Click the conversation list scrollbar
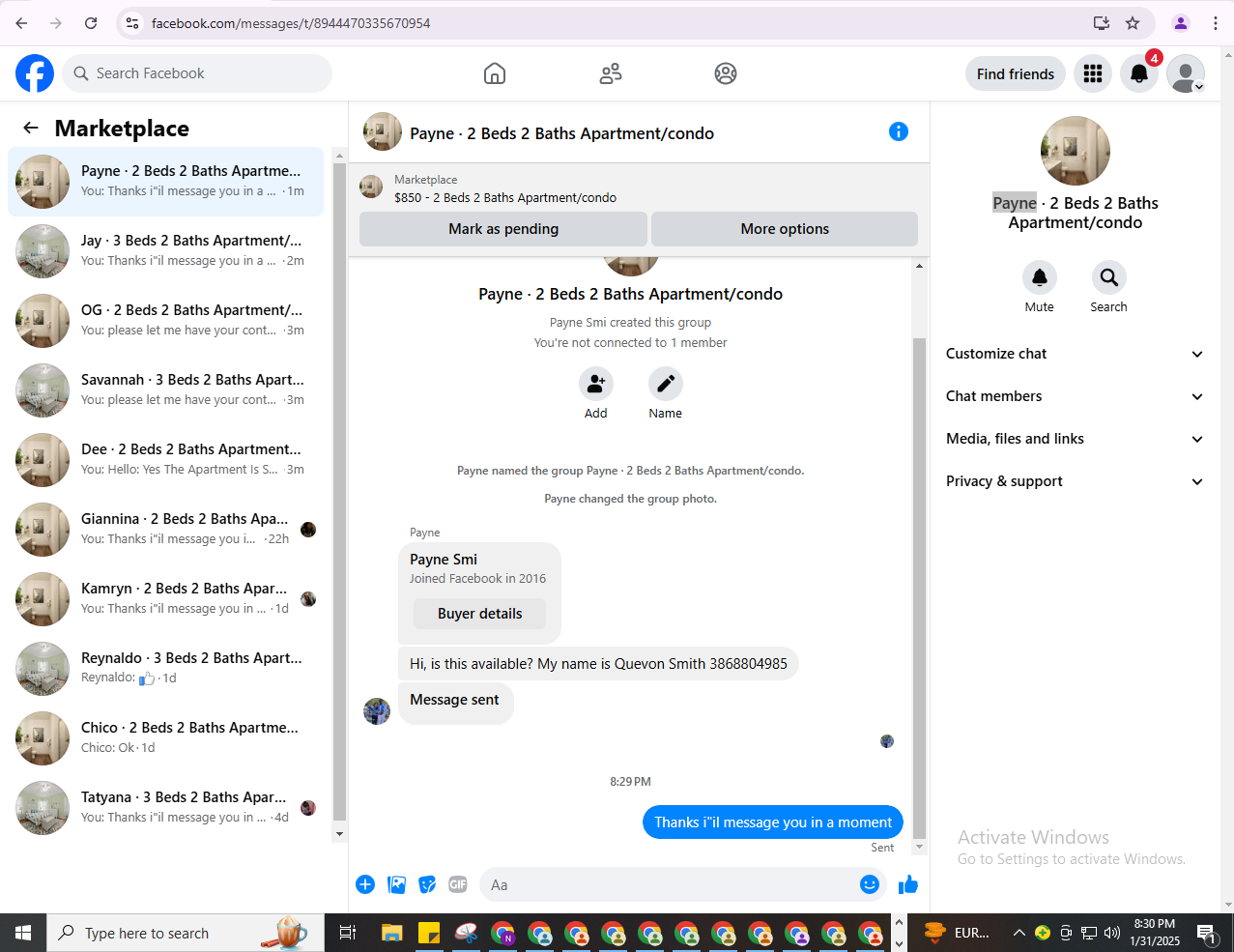The image size is (1234, 952). [x=339, y=491]
